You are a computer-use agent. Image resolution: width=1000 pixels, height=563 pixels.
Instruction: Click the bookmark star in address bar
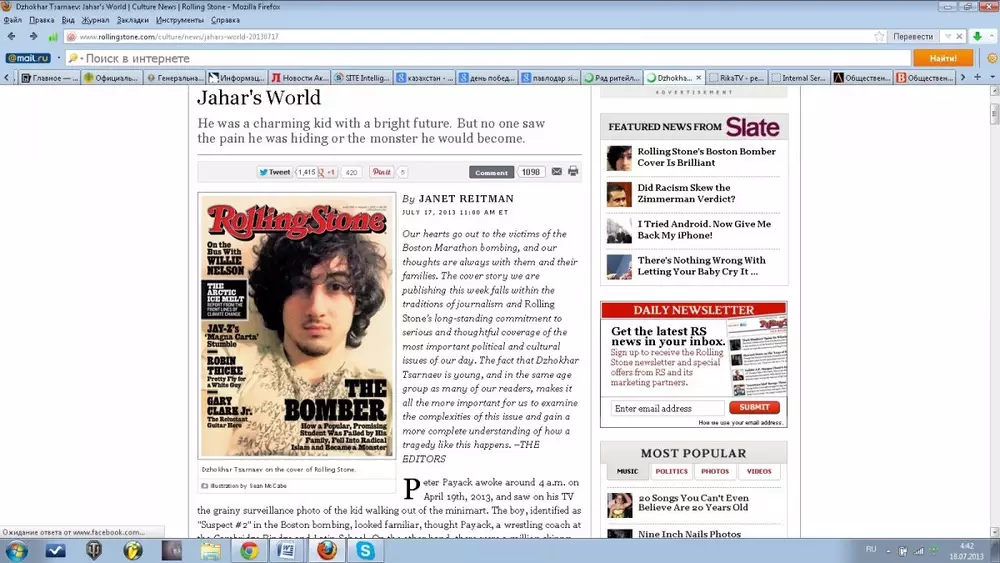click(879, 36)
